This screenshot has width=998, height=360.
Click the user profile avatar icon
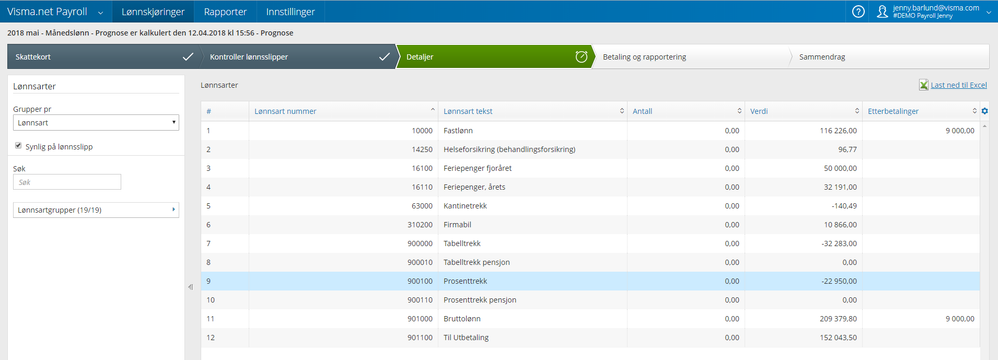(x=882, y=11)
